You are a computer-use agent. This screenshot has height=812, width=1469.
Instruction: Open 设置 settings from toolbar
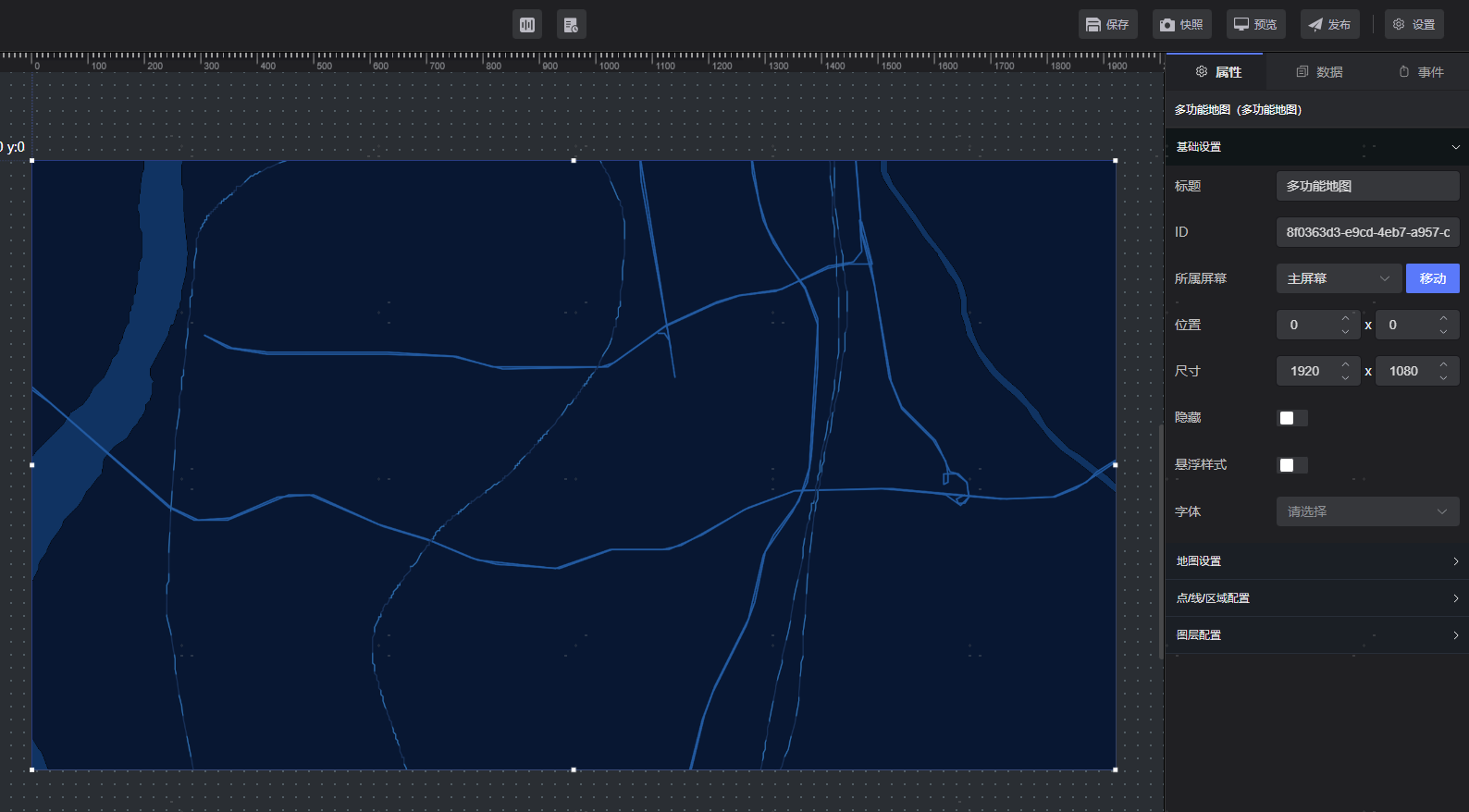pos(1413,25)
